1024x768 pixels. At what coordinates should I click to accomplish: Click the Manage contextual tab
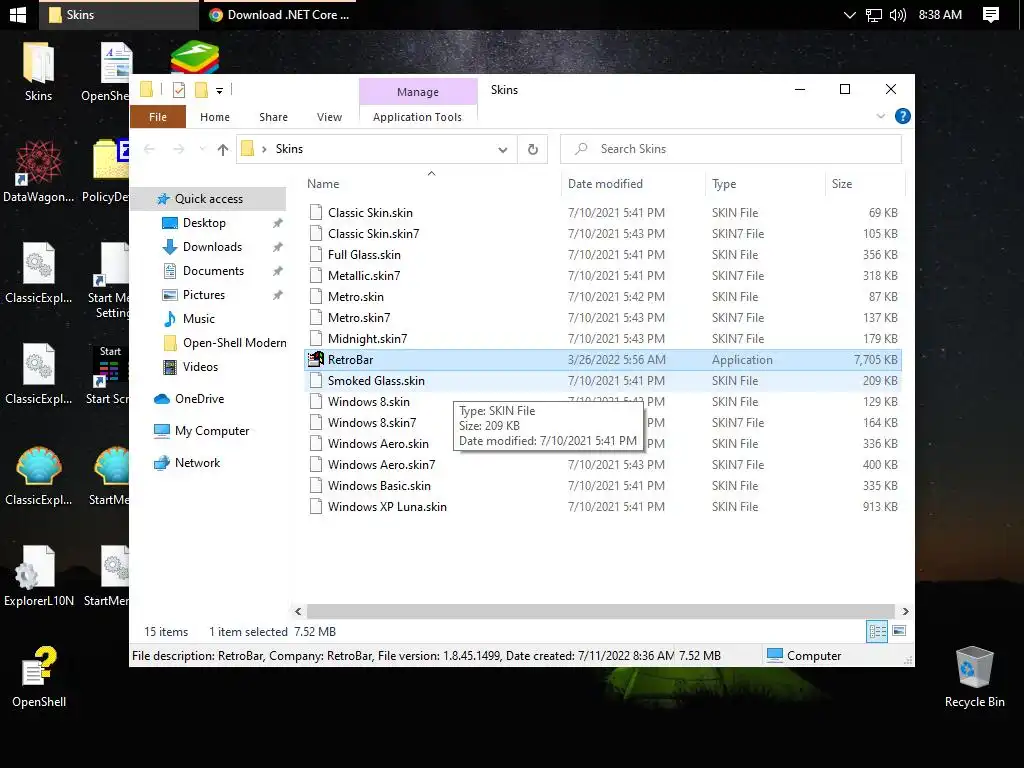[417, 92]
